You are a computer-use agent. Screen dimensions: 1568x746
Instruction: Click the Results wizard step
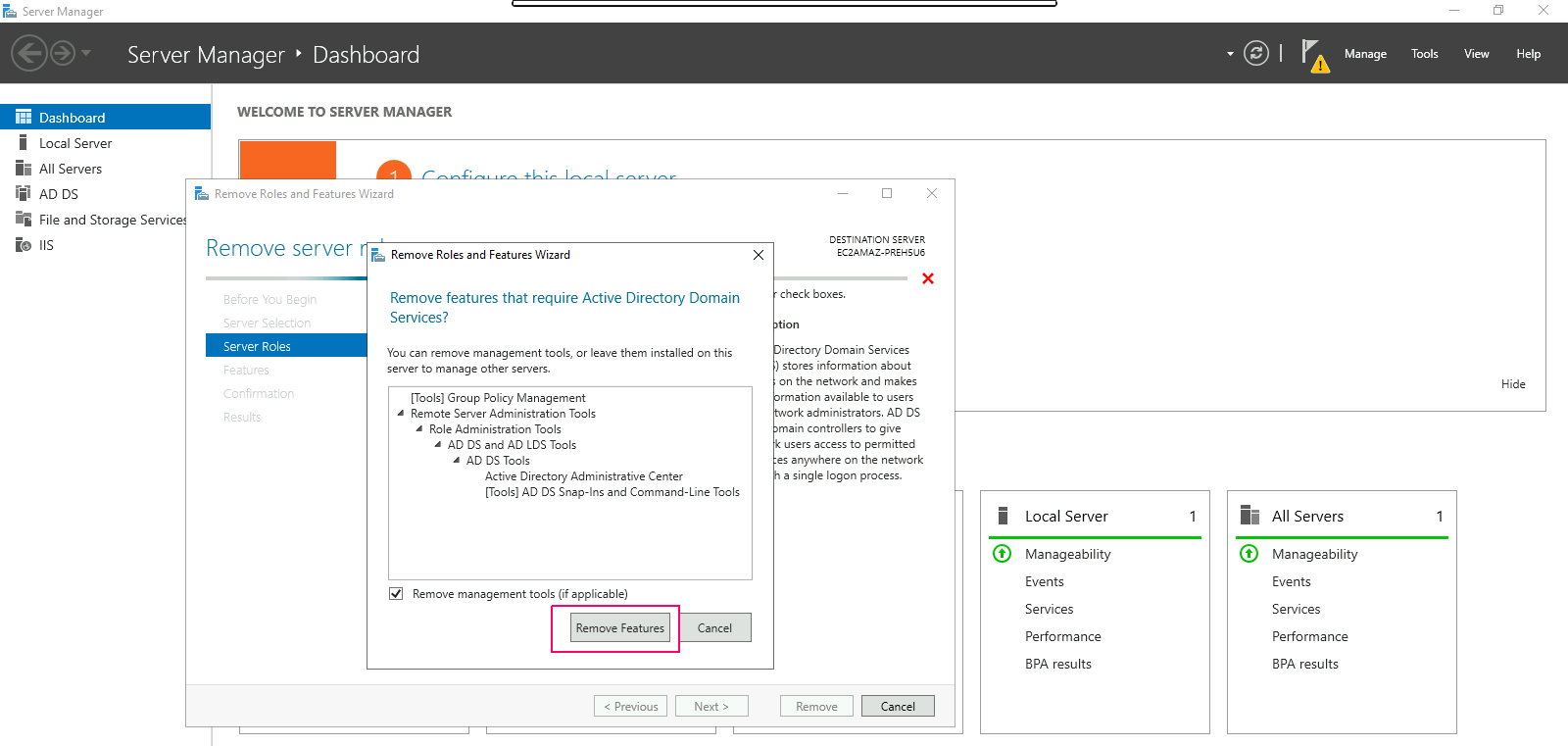click(x=242, y=417)
